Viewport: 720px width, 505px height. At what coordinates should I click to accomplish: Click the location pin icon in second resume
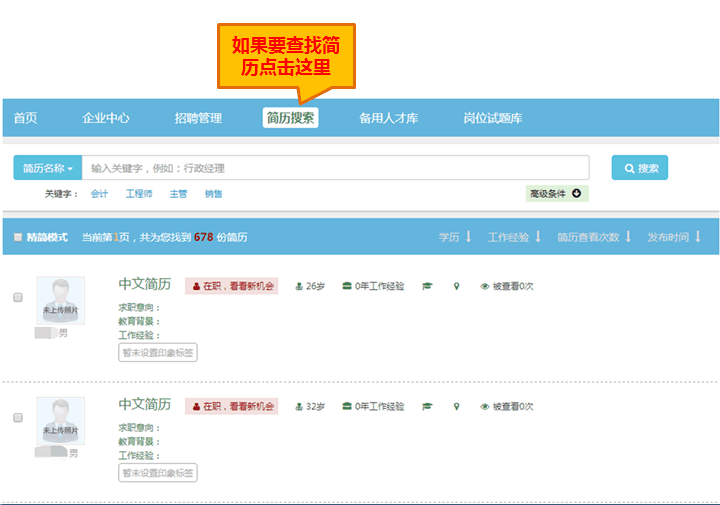click(456, 407)
